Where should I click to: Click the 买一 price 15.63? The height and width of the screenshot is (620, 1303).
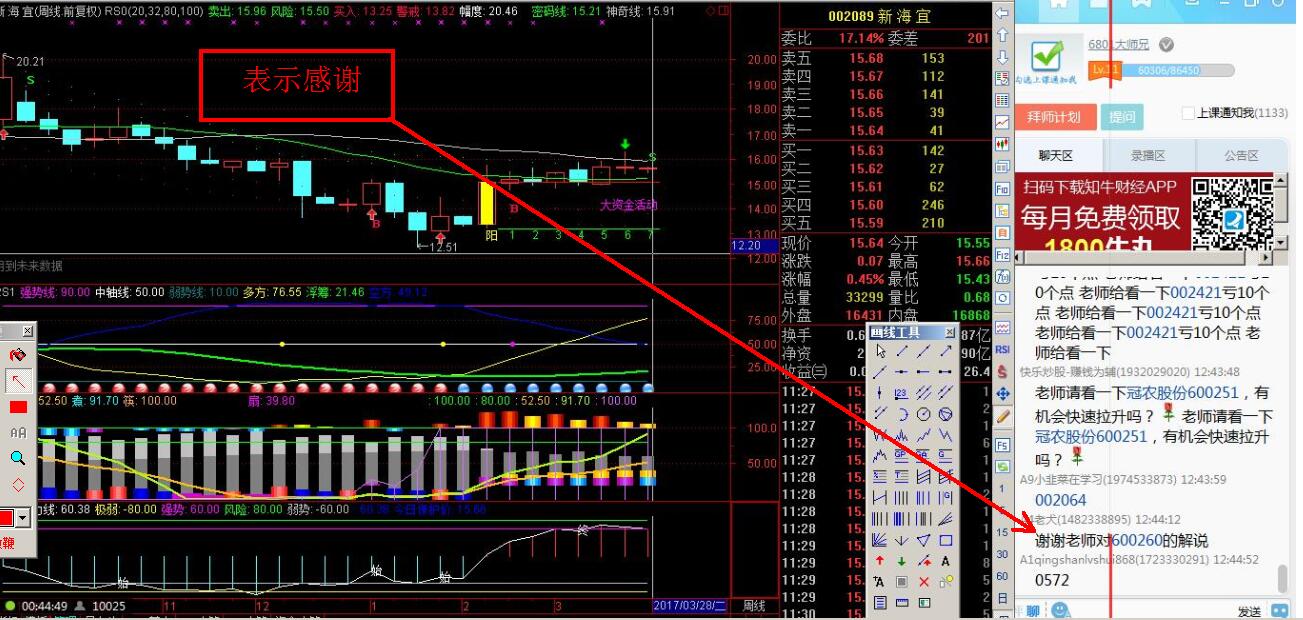click(866, 151)
